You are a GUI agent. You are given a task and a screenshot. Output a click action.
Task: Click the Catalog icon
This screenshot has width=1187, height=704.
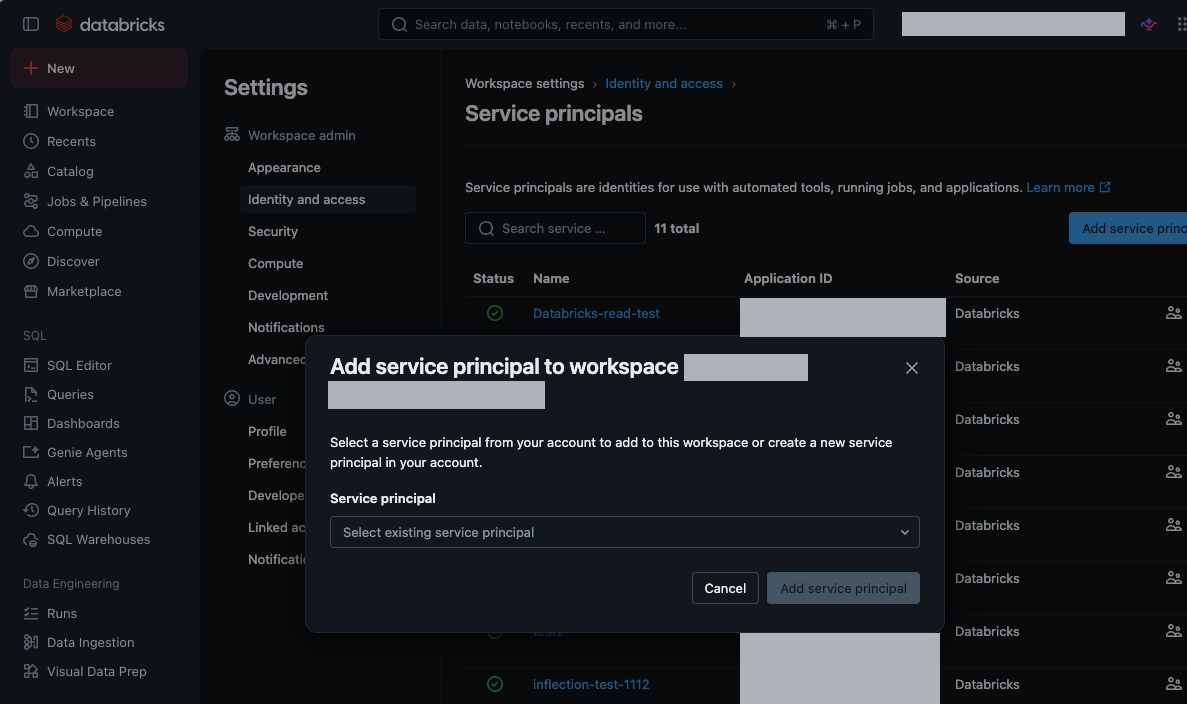pos(31,171)
